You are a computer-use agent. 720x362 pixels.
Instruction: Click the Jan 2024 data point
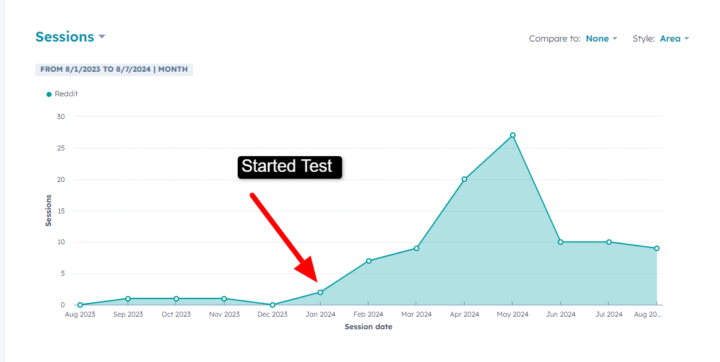(321, 292)
